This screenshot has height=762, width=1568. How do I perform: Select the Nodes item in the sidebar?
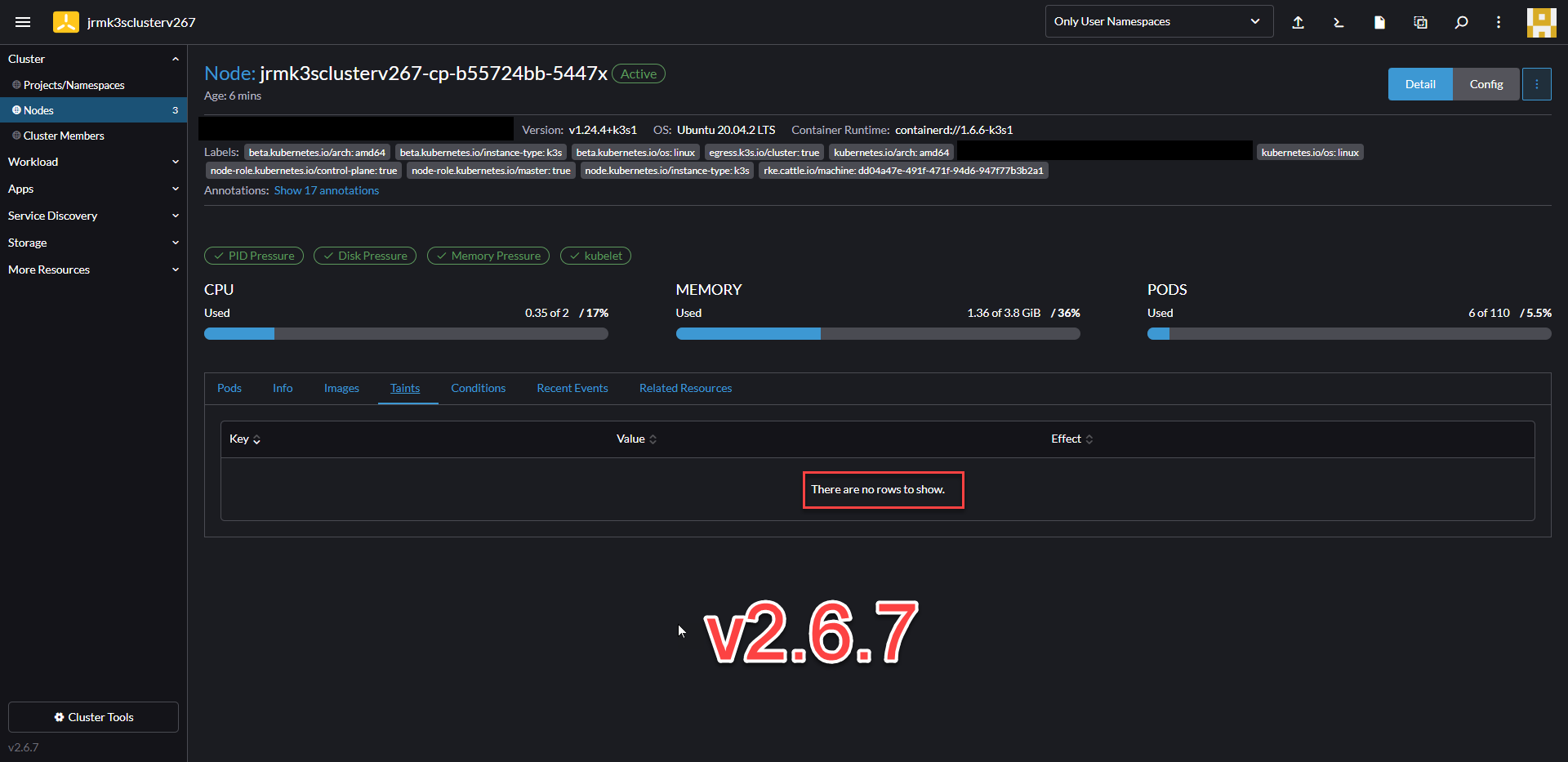coord(39,109)
